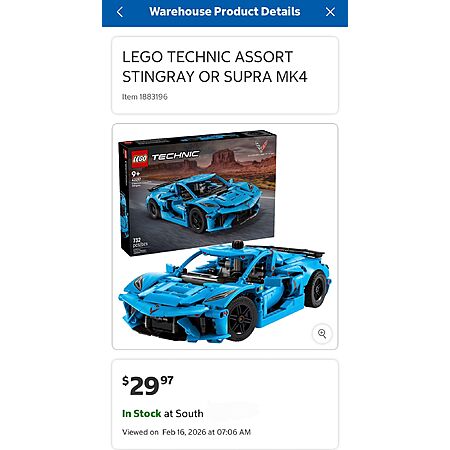This screenshot has width=450, height=450.
Task: Click the 732 pieces label on box
Action: pos(140,242)
